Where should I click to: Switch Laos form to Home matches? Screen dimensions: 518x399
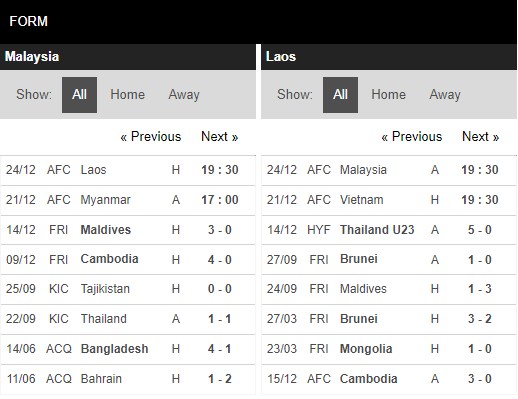389,95
